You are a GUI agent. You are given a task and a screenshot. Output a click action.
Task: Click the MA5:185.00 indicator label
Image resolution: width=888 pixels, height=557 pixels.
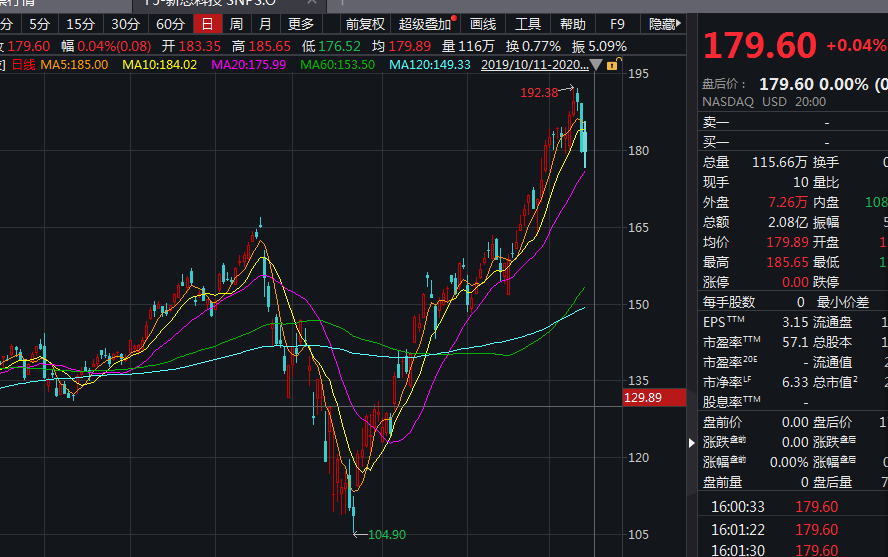[x=74, y=65]
